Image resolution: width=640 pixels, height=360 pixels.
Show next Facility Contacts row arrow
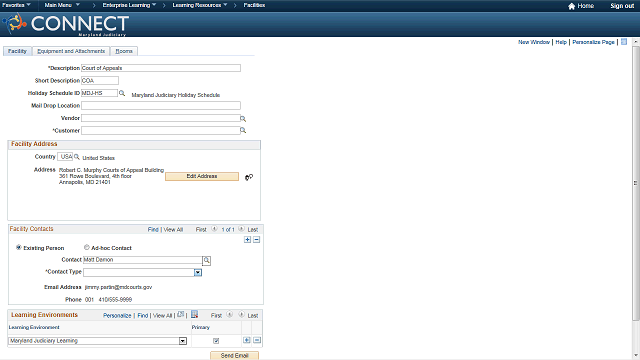[x=241, y=229]
